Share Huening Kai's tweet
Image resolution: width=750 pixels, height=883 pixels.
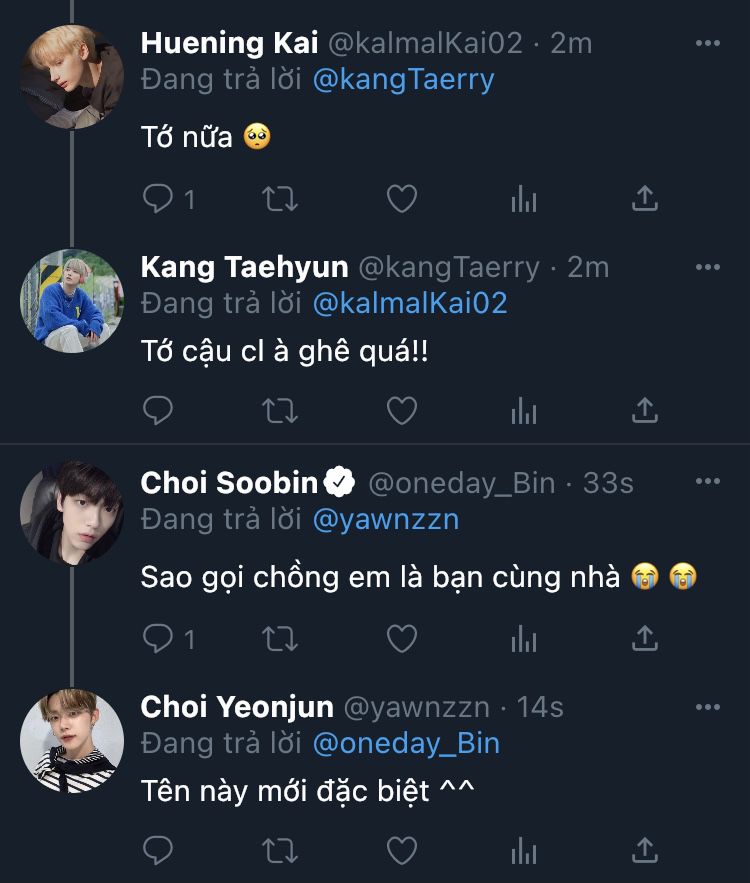[645, 199]
